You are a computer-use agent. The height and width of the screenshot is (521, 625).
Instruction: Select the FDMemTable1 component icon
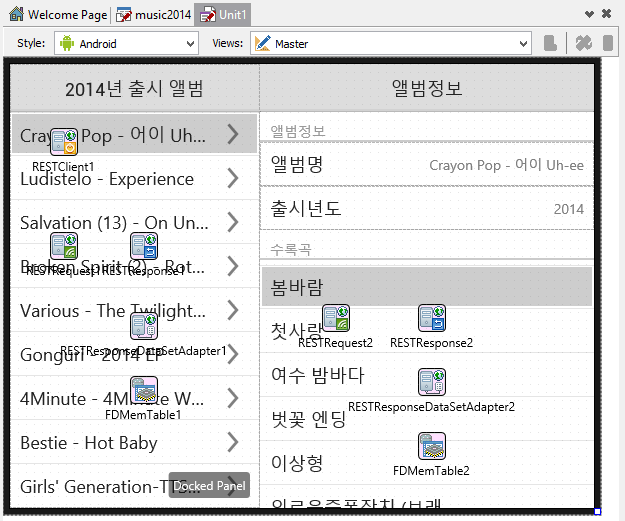coord(144,389)
